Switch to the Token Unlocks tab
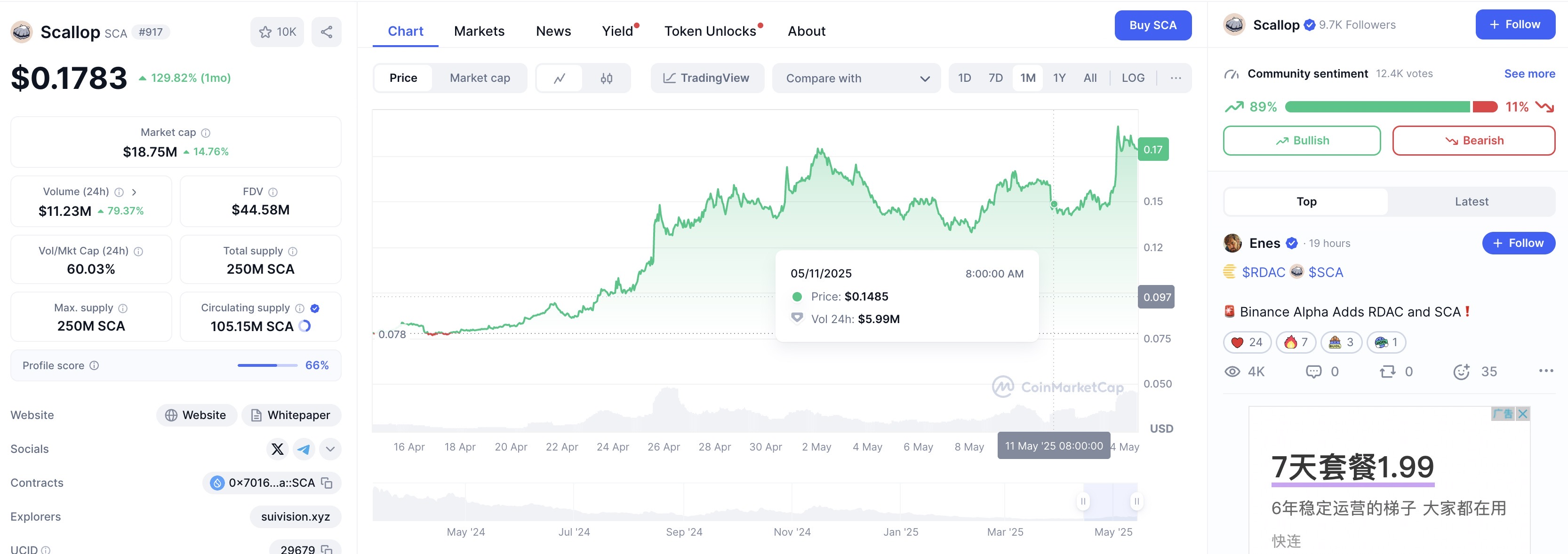This screenshot has width=1568, height=554. [x=710, y=31]
